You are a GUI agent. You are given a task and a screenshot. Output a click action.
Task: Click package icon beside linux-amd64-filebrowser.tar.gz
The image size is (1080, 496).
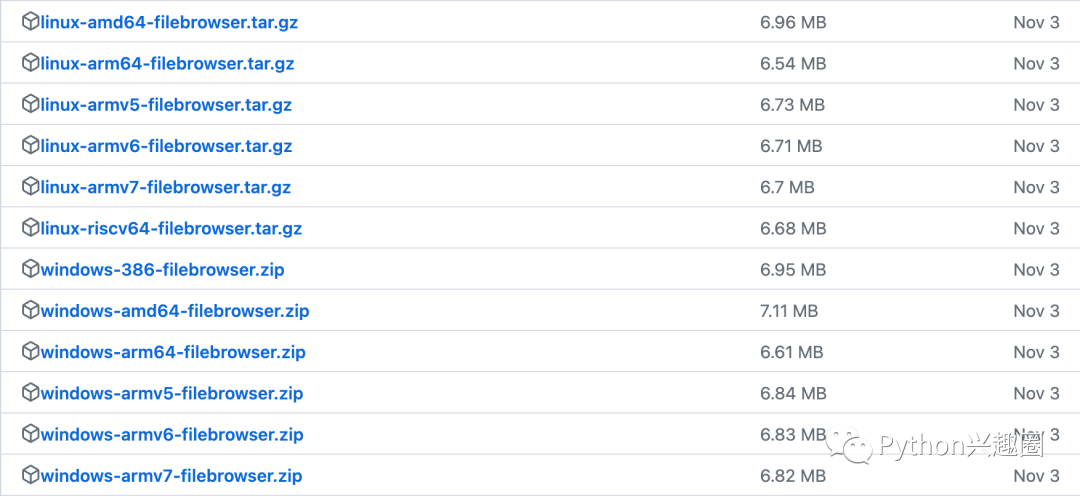tap(30, 22)
